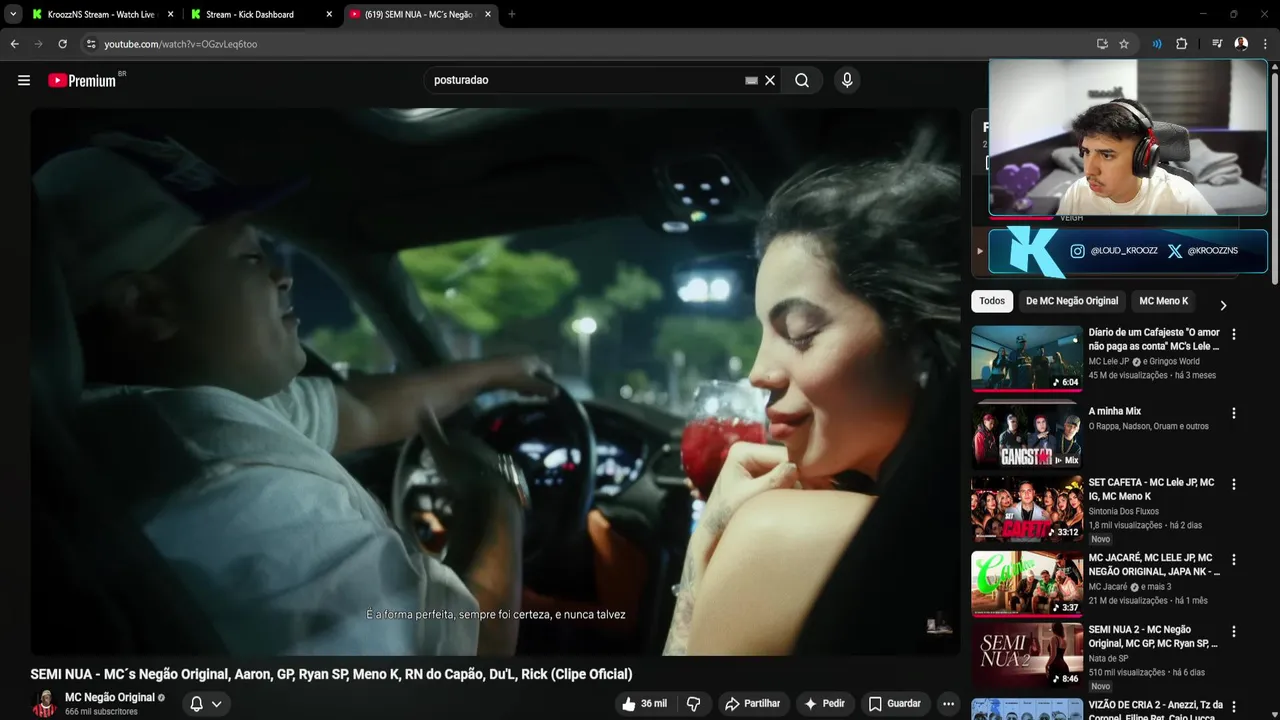Toggle notification bell for MC Negão Original

click(197, 704)
